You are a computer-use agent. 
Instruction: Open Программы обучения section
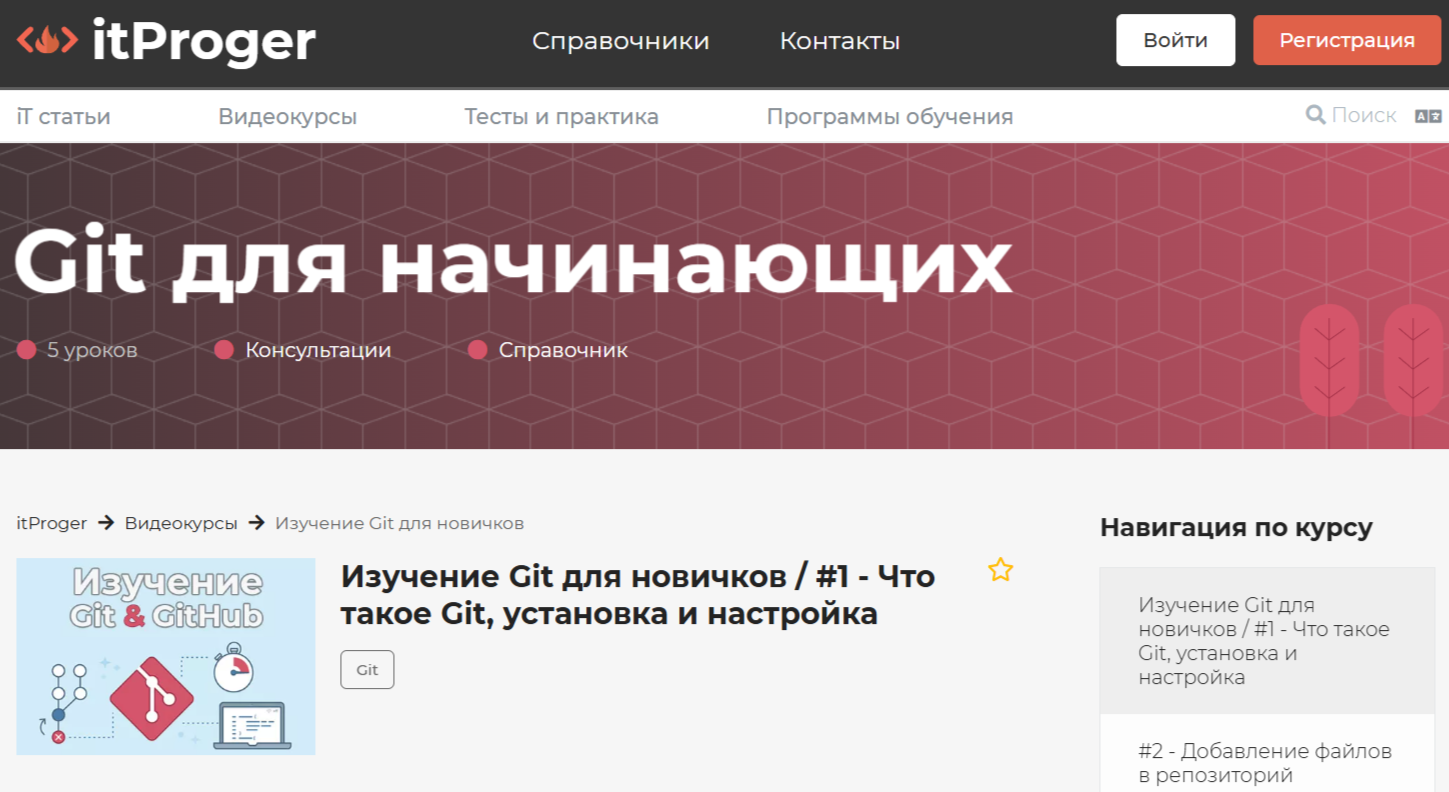(889, 117)
